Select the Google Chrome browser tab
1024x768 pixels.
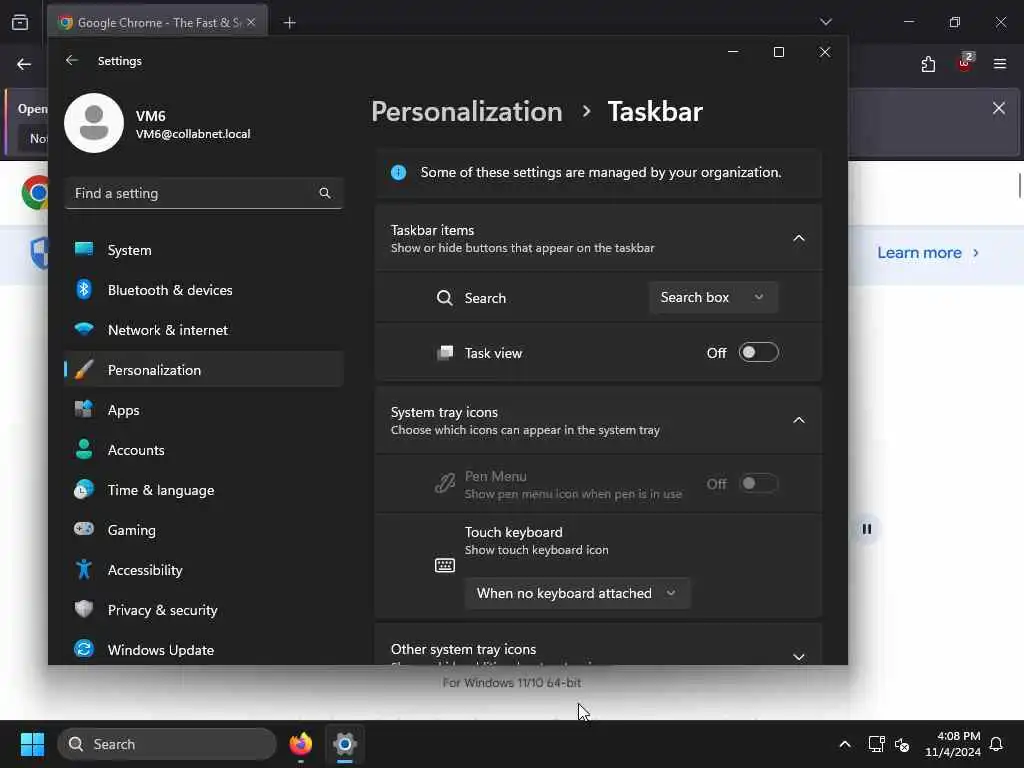(x=157, y=22)
